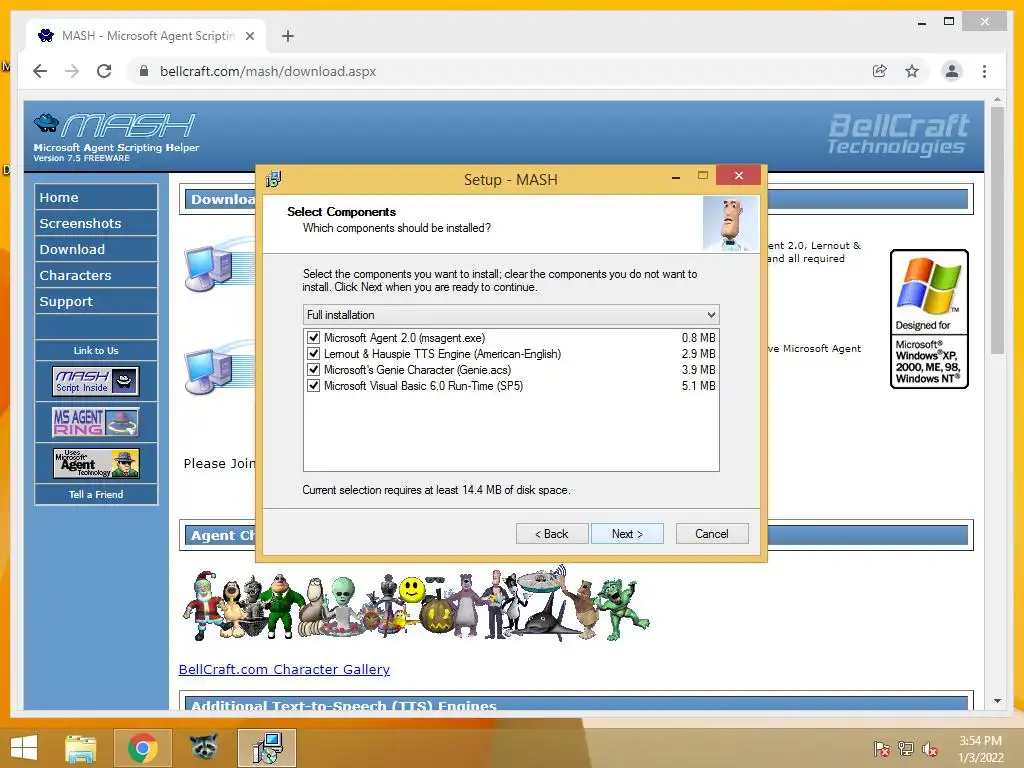Click the Chrome taskbar icon

(x=142, y=748)
